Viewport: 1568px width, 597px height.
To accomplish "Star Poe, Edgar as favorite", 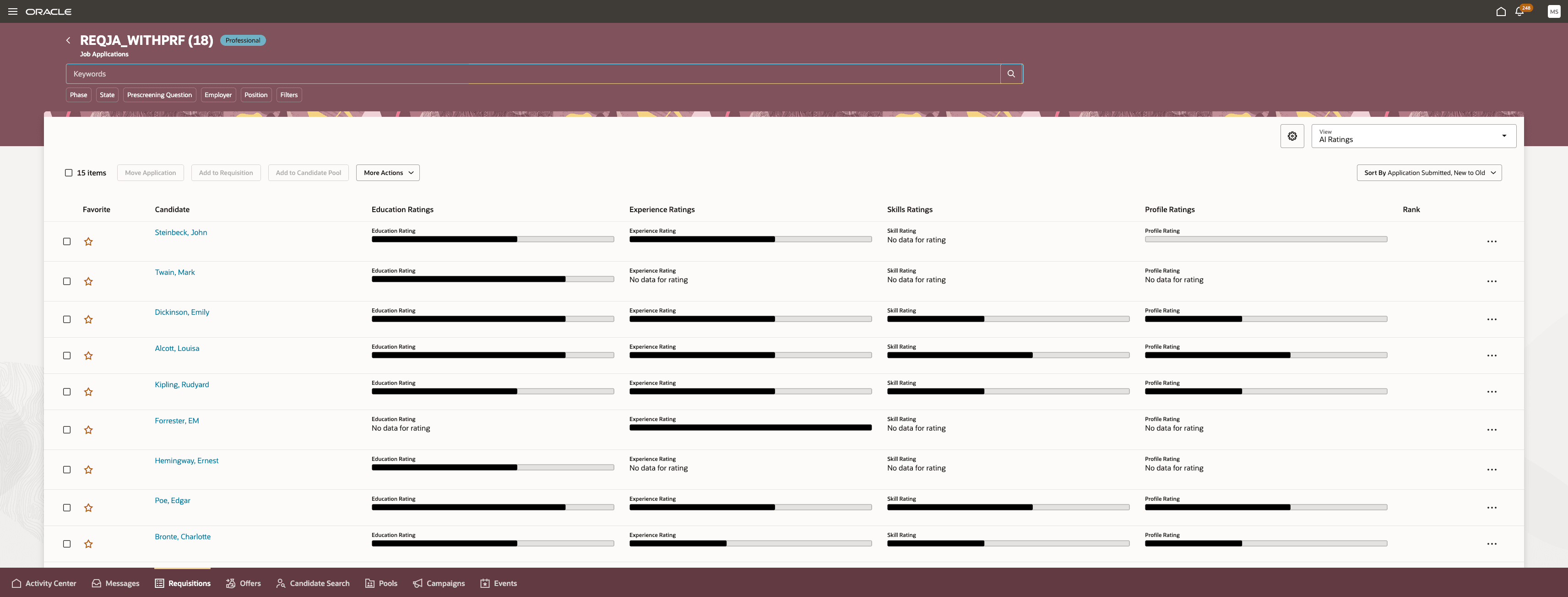I will (x=88, y=508).
